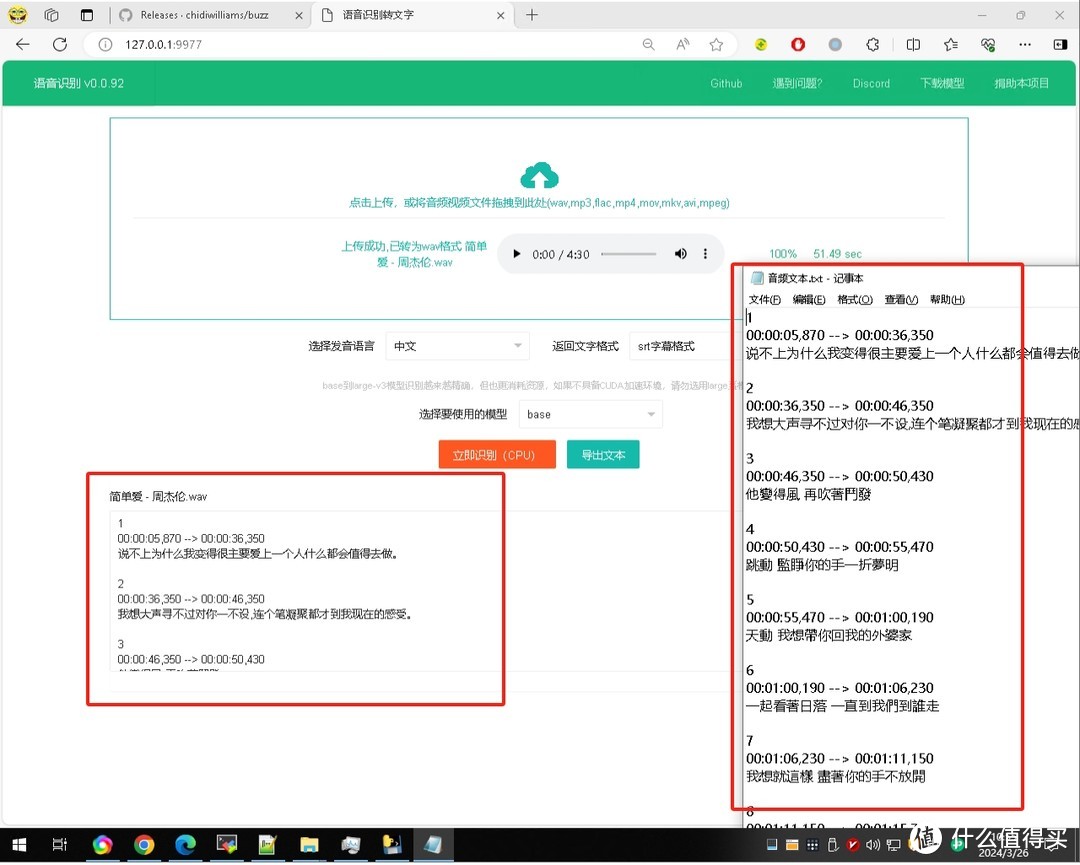This screenshot has height=865, width=1080.
Task: Open the favorites list icon
Action: (x=951, y=45)
